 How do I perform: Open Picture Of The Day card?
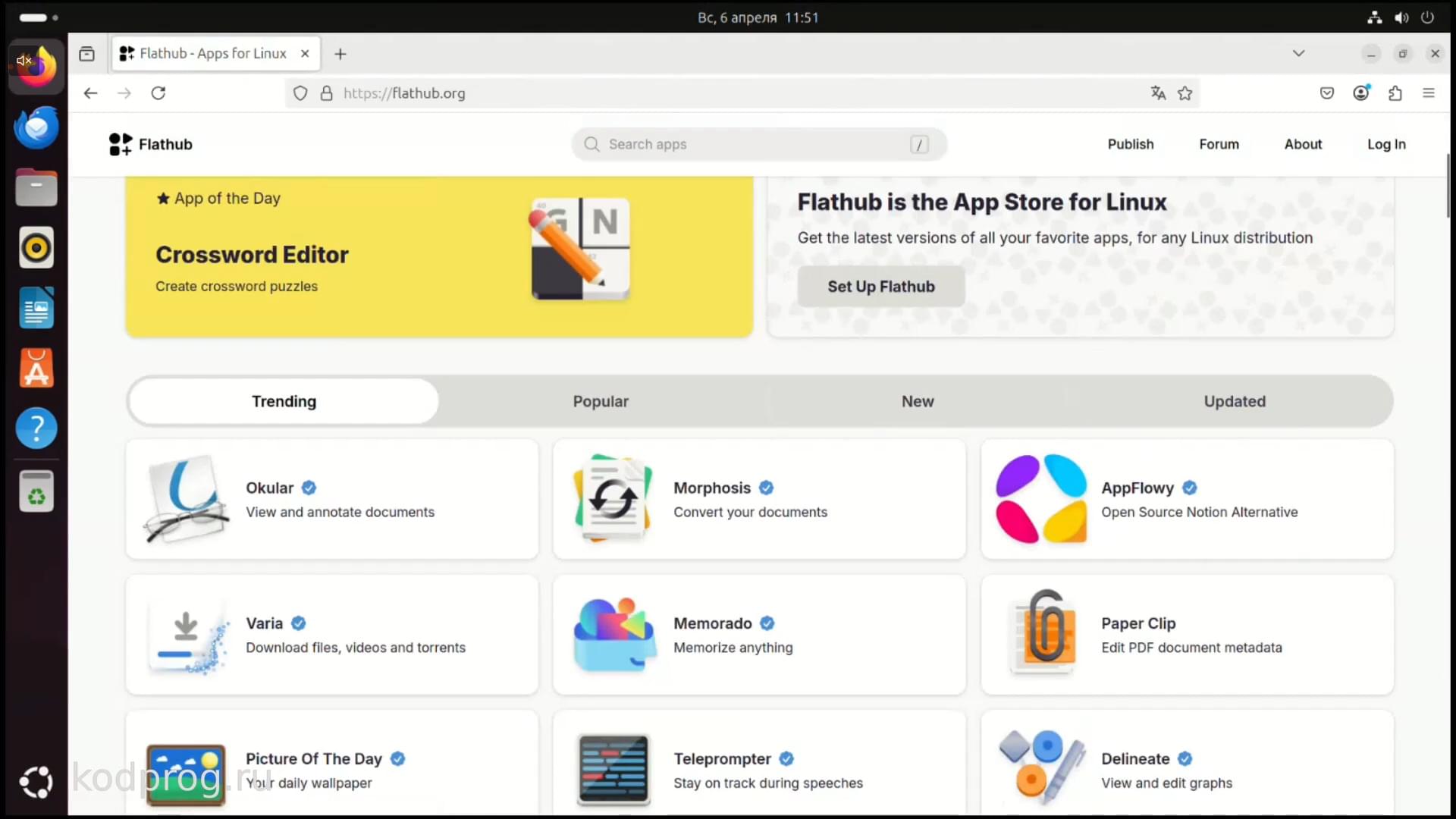point(332,764)
